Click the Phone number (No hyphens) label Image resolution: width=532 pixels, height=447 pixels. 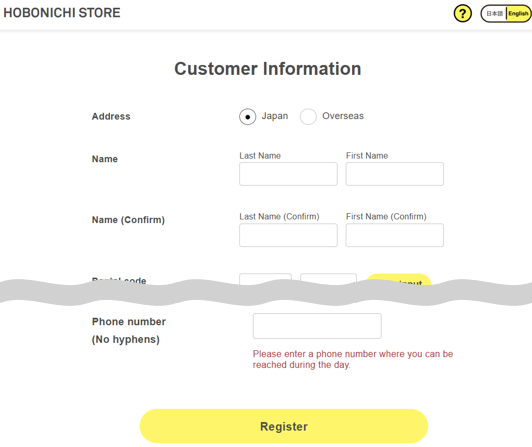(x=129, y=330)
